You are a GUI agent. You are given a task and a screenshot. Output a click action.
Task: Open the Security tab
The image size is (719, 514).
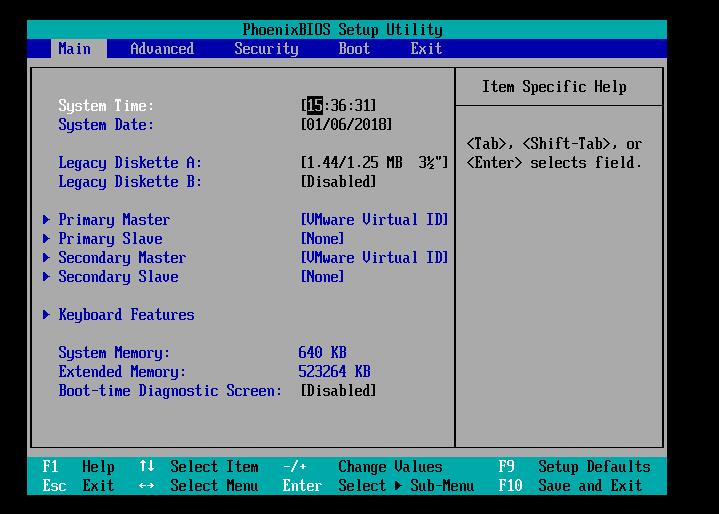coord(266,49)
